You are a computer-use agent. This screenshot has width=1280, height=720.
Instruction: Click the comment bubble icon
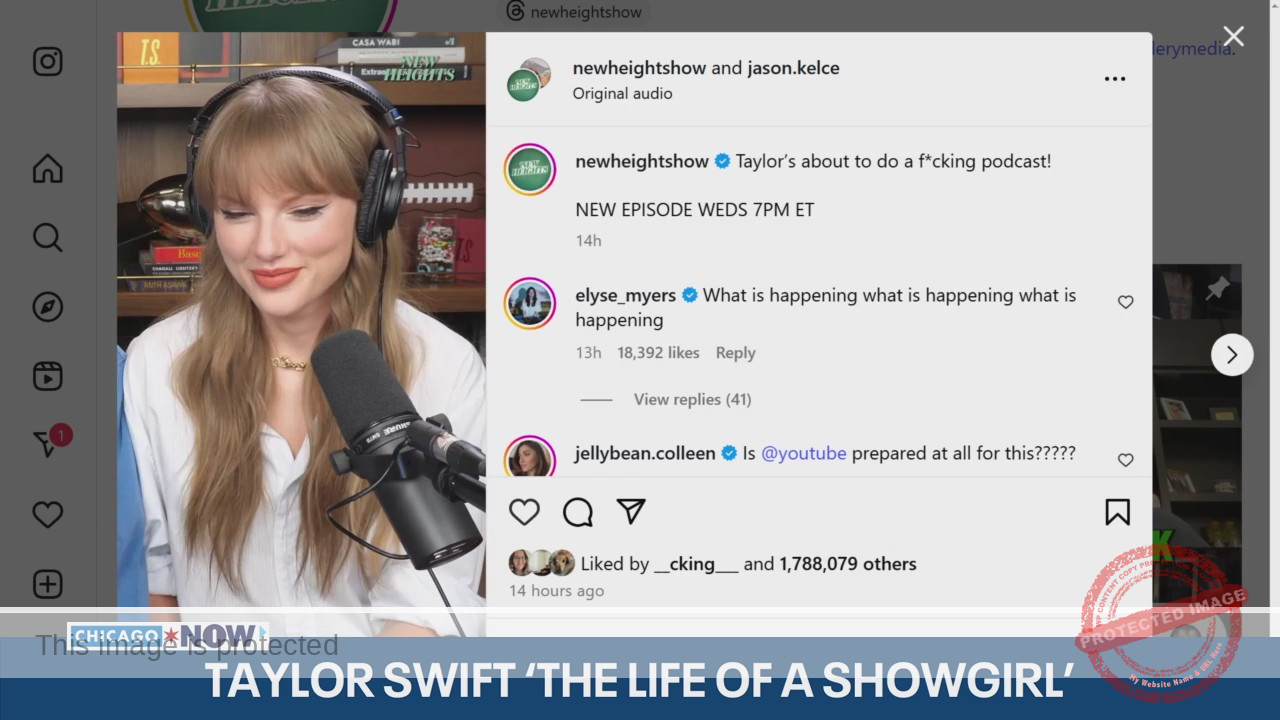578,512
